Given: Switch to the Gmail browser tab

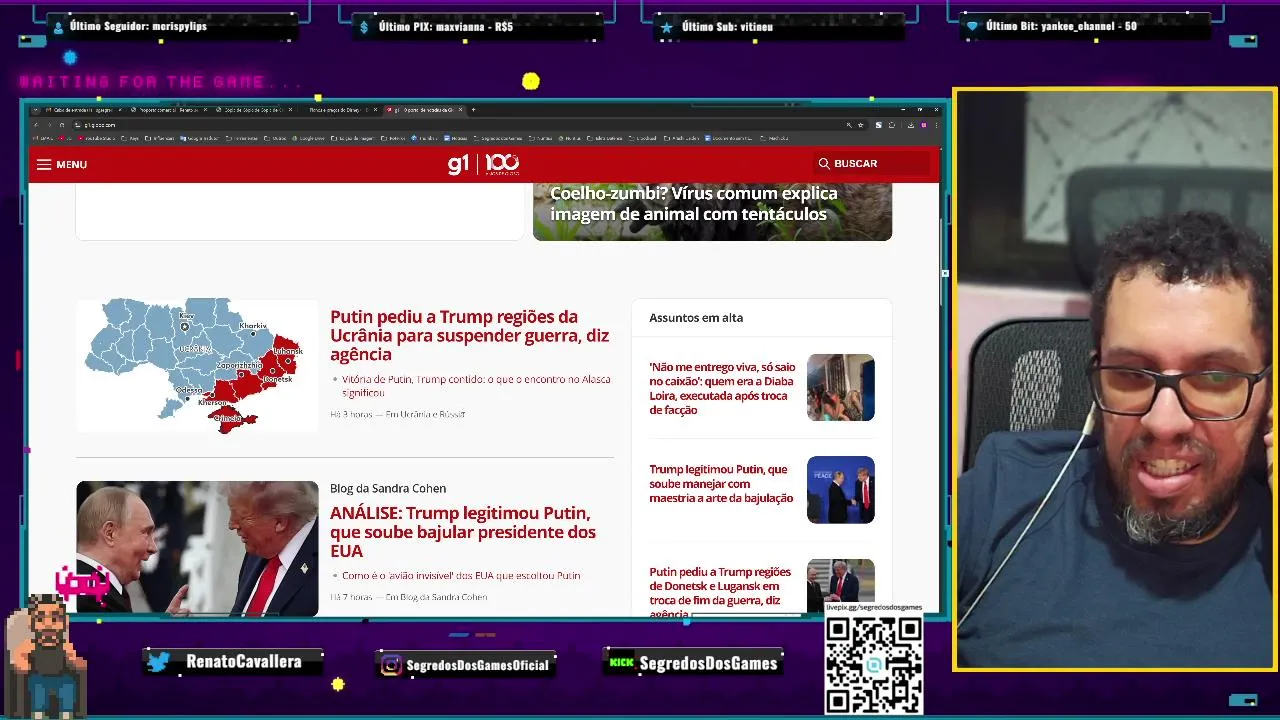Looking at the screenshot, I should pos(85,110).
